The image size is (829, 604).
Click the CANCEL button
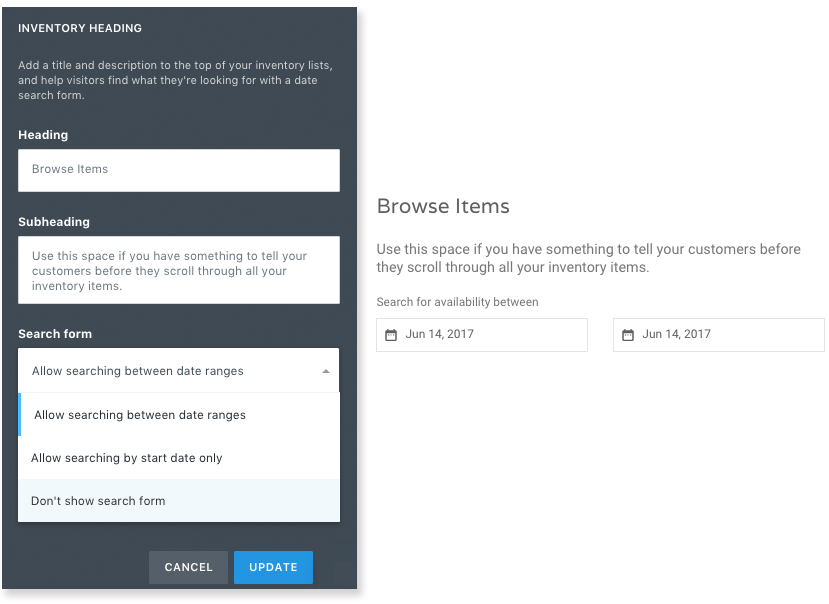[x=188, y=567]
